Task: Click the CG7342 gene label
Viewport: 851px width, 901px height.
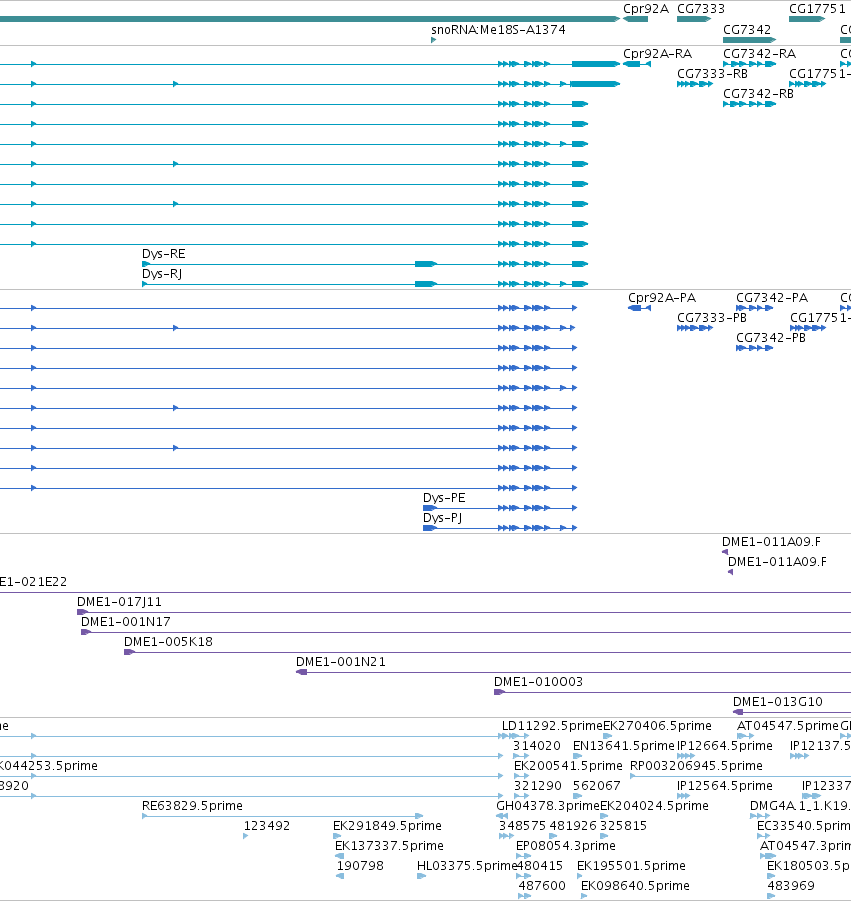Action: [x=746, y=29]
